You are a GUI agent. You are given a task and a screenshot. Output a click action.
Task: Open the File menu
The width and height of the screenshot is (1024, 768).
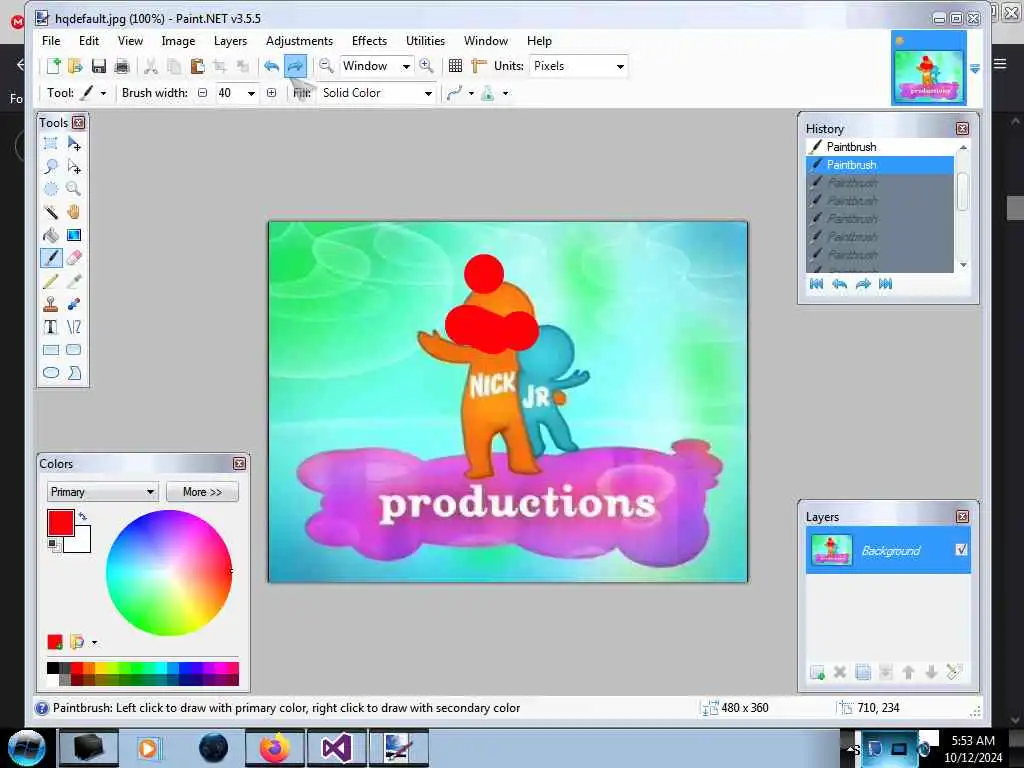click(51, 40)
